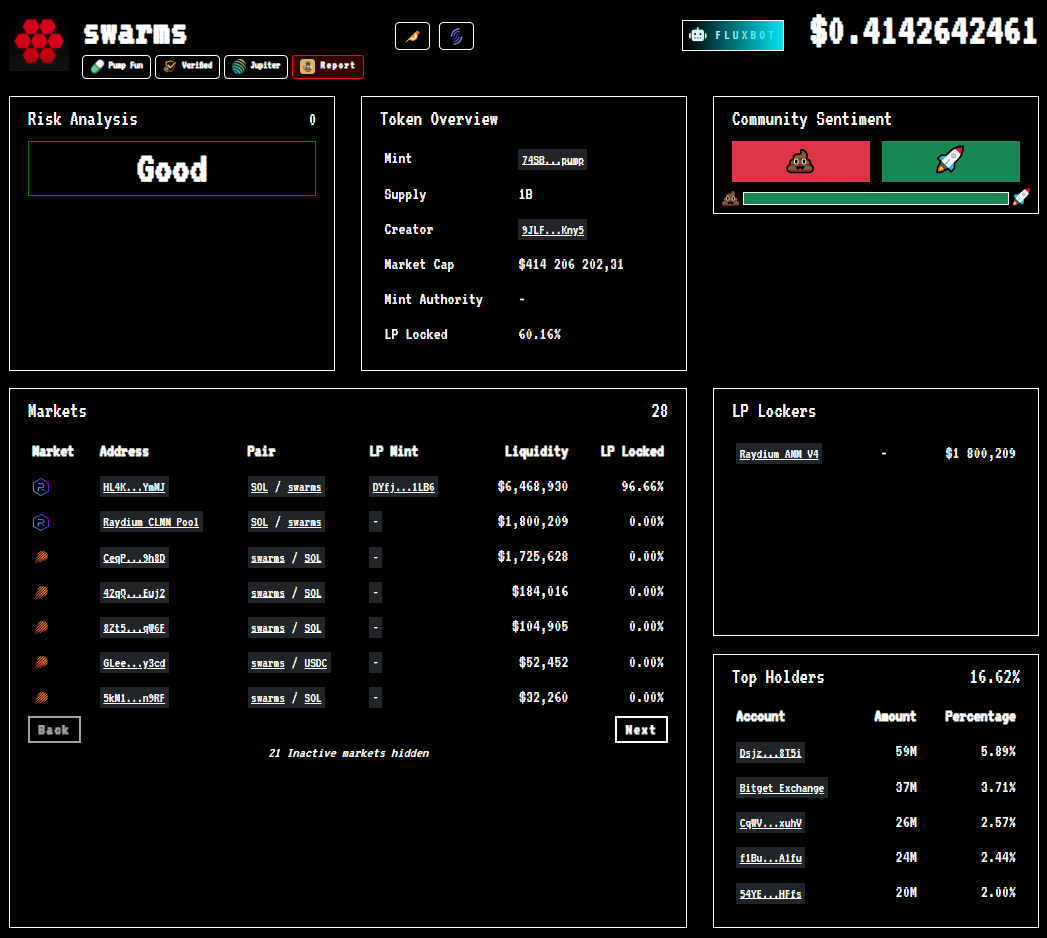The height and width of the screenshot is (938, 1047).
Task: Open the HL4K...YmMJ market address
Action: [134, 487]
